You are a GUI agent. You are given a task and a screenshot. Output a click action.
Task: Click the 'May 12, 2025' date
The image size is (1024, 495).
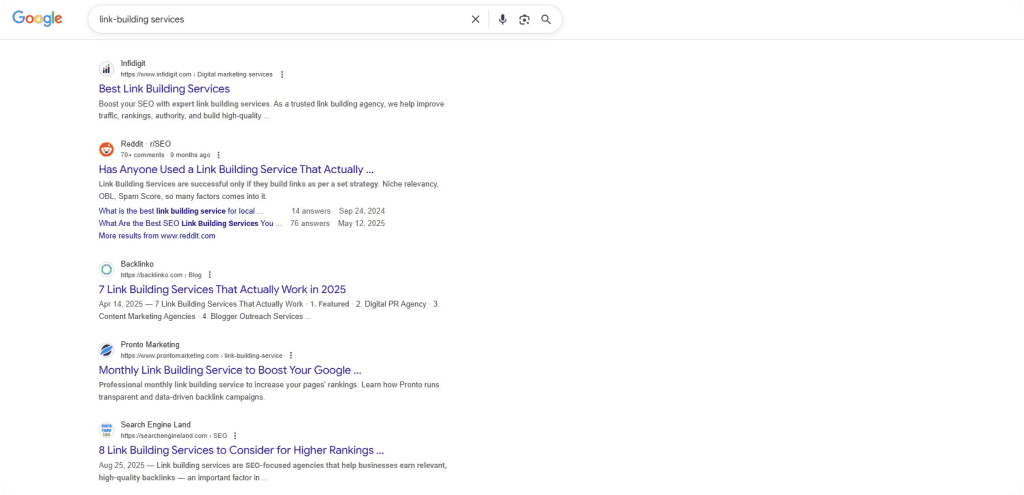361,223
